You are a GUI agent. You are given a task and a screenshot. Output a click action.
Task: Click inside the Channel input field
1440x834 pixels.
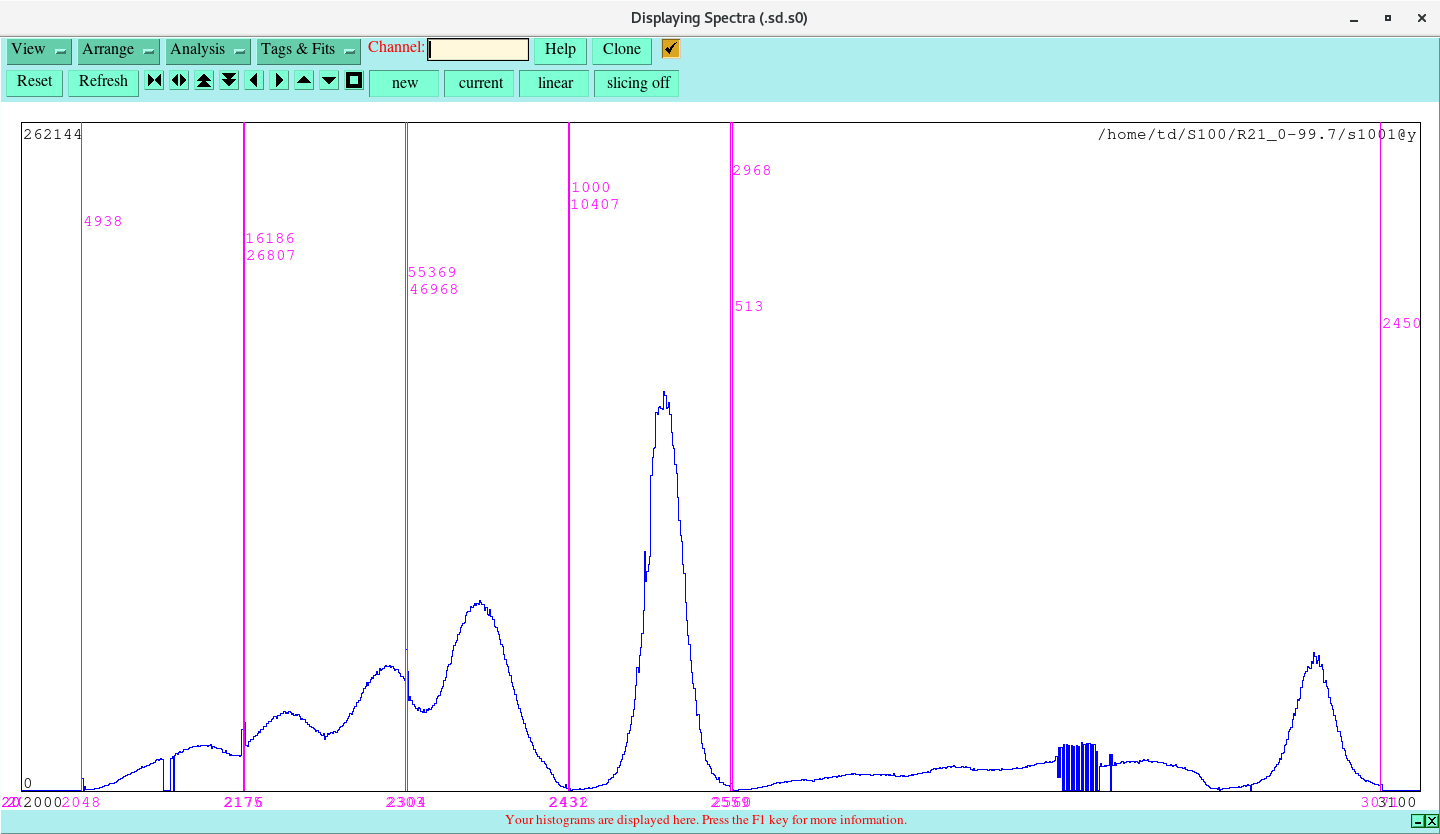tap(477, 48)
